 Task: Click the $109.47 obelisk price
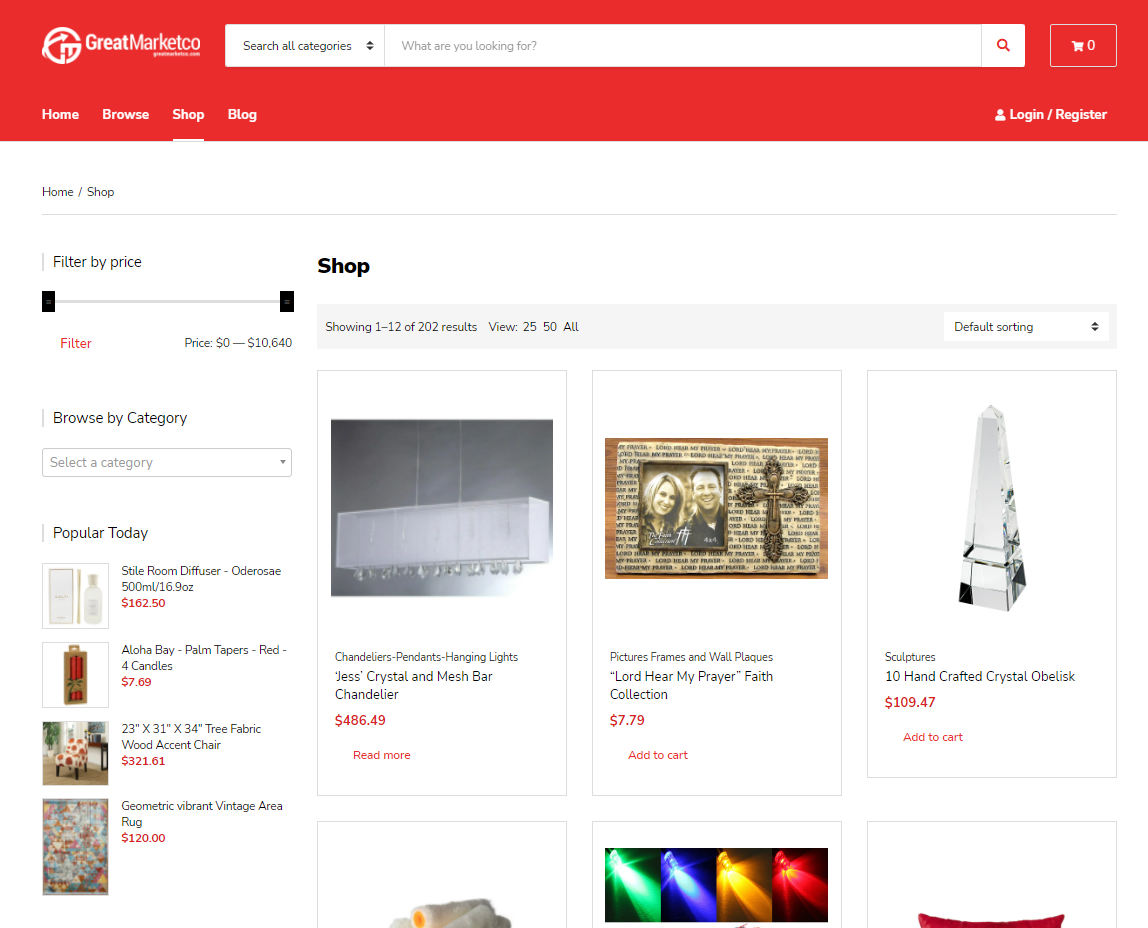(x=910, y=703)
